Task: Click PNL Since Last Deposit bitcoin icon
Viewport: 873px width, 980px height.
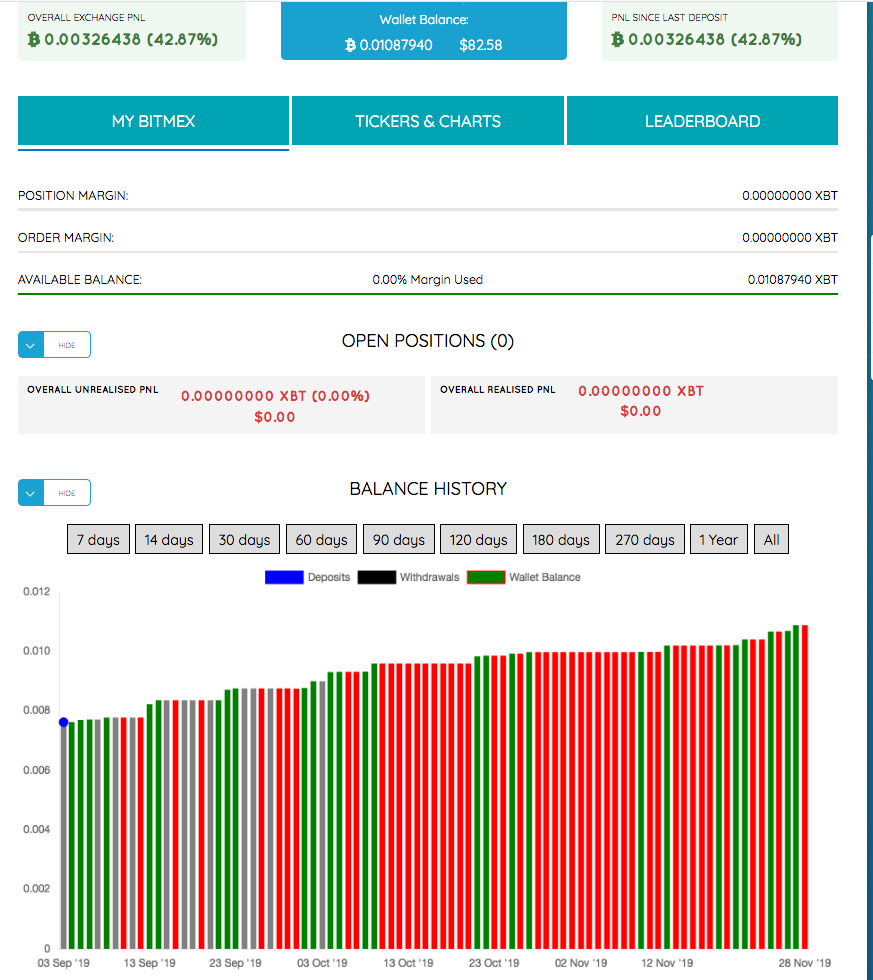Action: tap(617, 39)
